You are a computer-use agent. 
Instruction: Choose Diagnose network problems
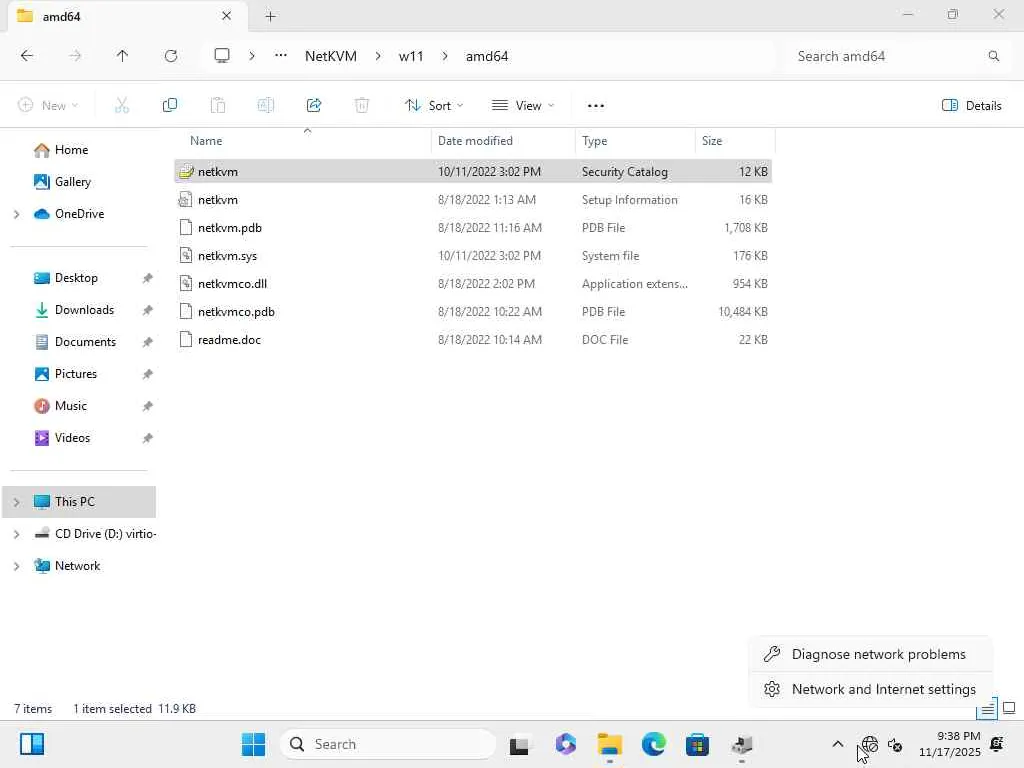coord(870,654)
